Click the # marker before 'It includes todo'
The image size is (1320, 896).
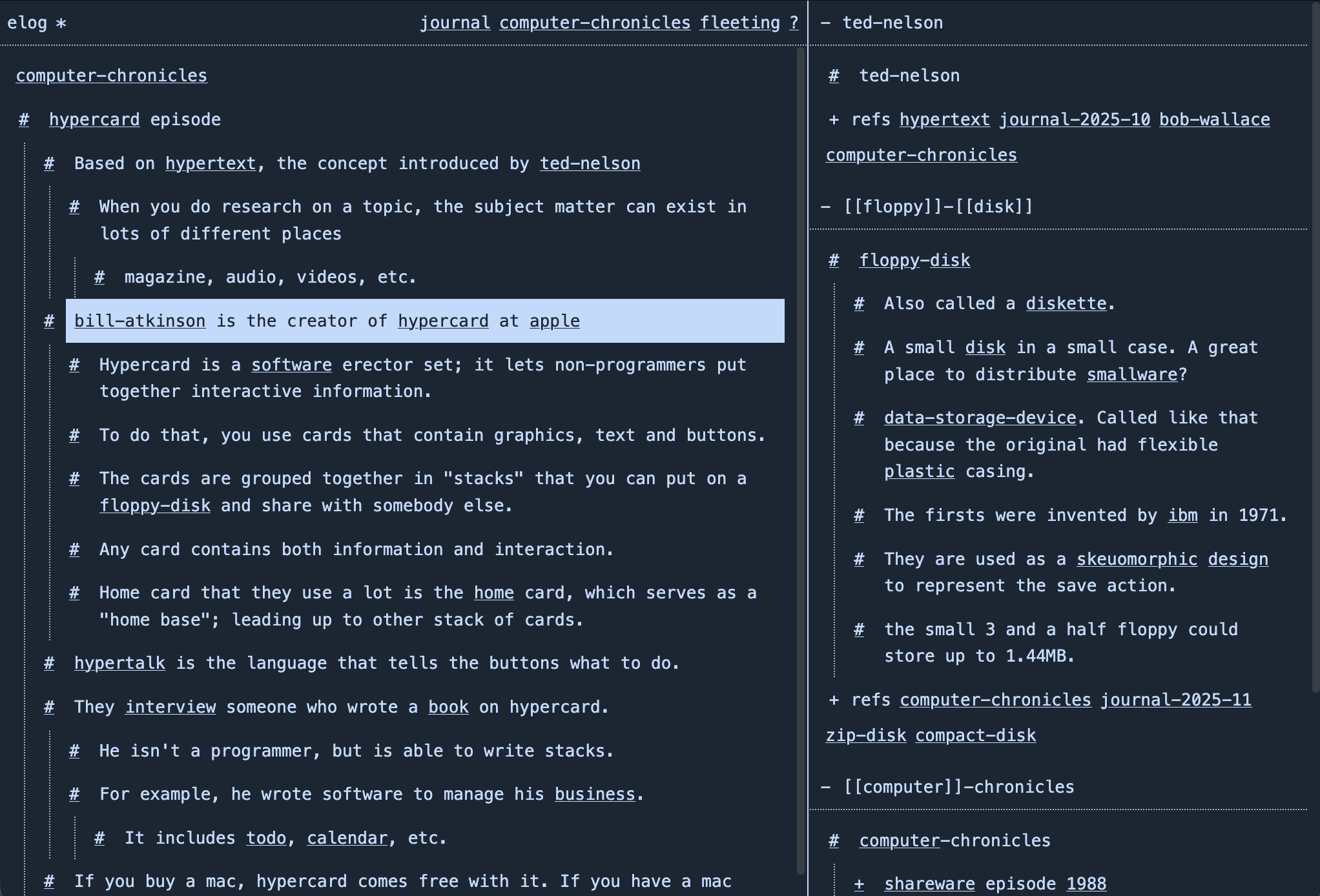[99, 838]
